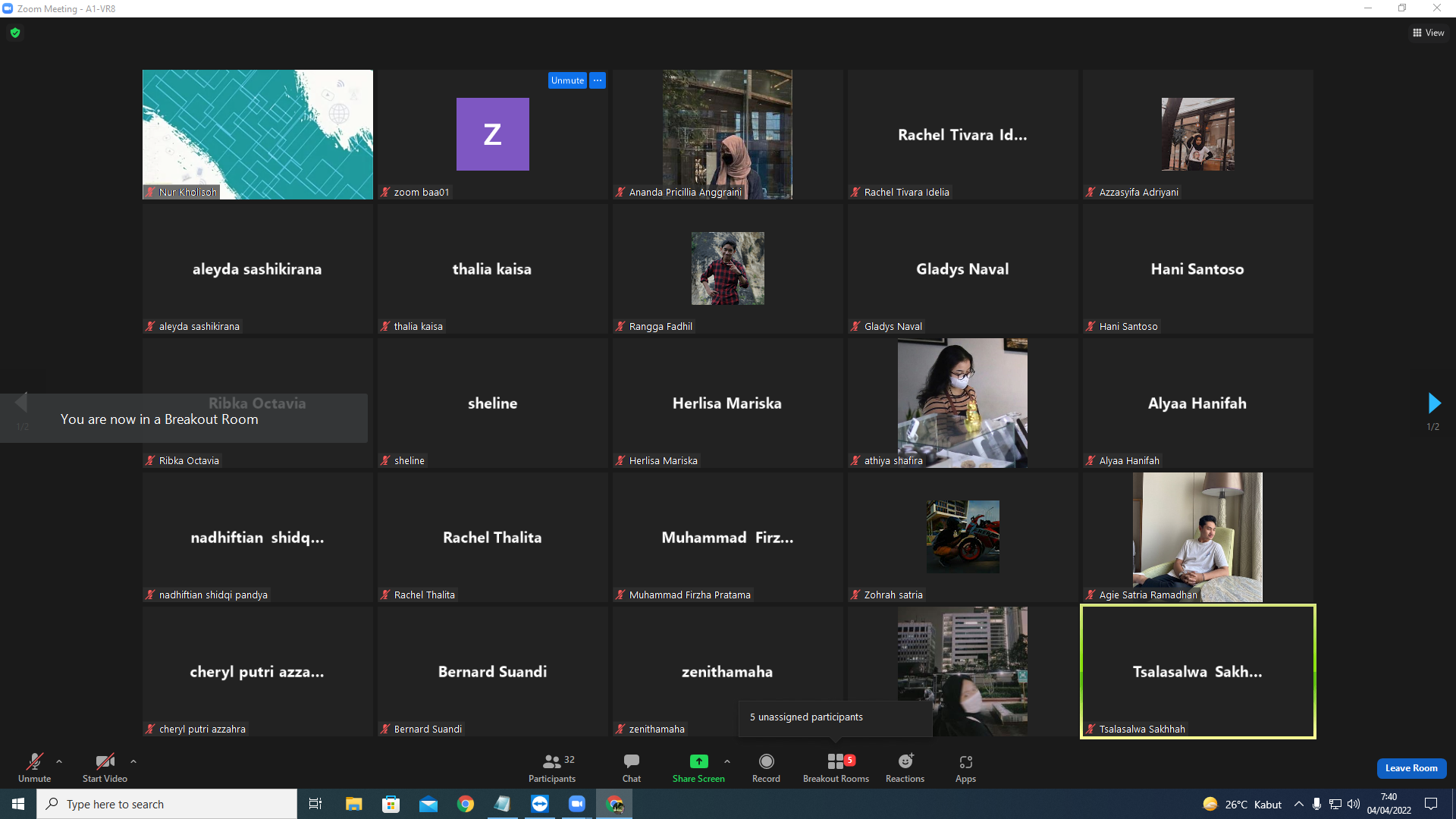Image resolution: width=1456 pixels, height=819 pixels.
Task: Click the 'nadhiftian shidqi pandya' name label
Action: click(x=213, y=595)
